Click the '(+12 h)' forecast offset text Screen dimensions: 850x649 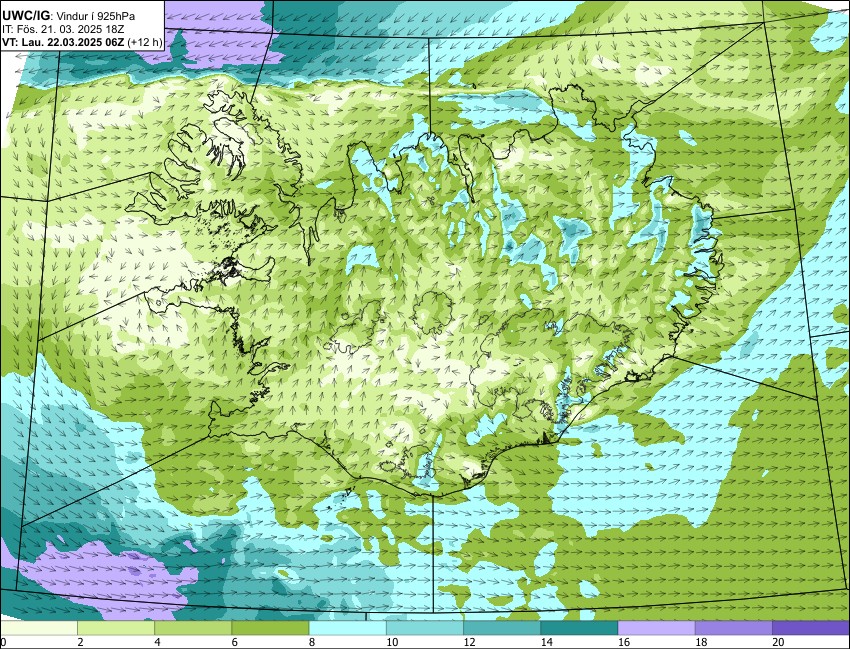tap(144, 43)
